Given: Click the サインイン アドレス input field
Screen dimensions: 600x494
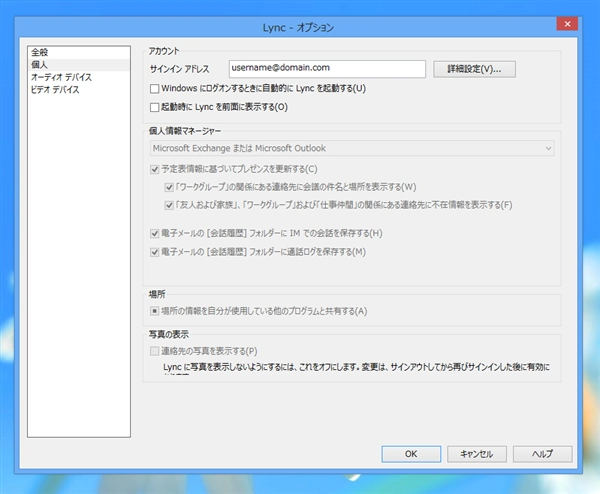Looking at the screenshot, I should click(327, 69).
